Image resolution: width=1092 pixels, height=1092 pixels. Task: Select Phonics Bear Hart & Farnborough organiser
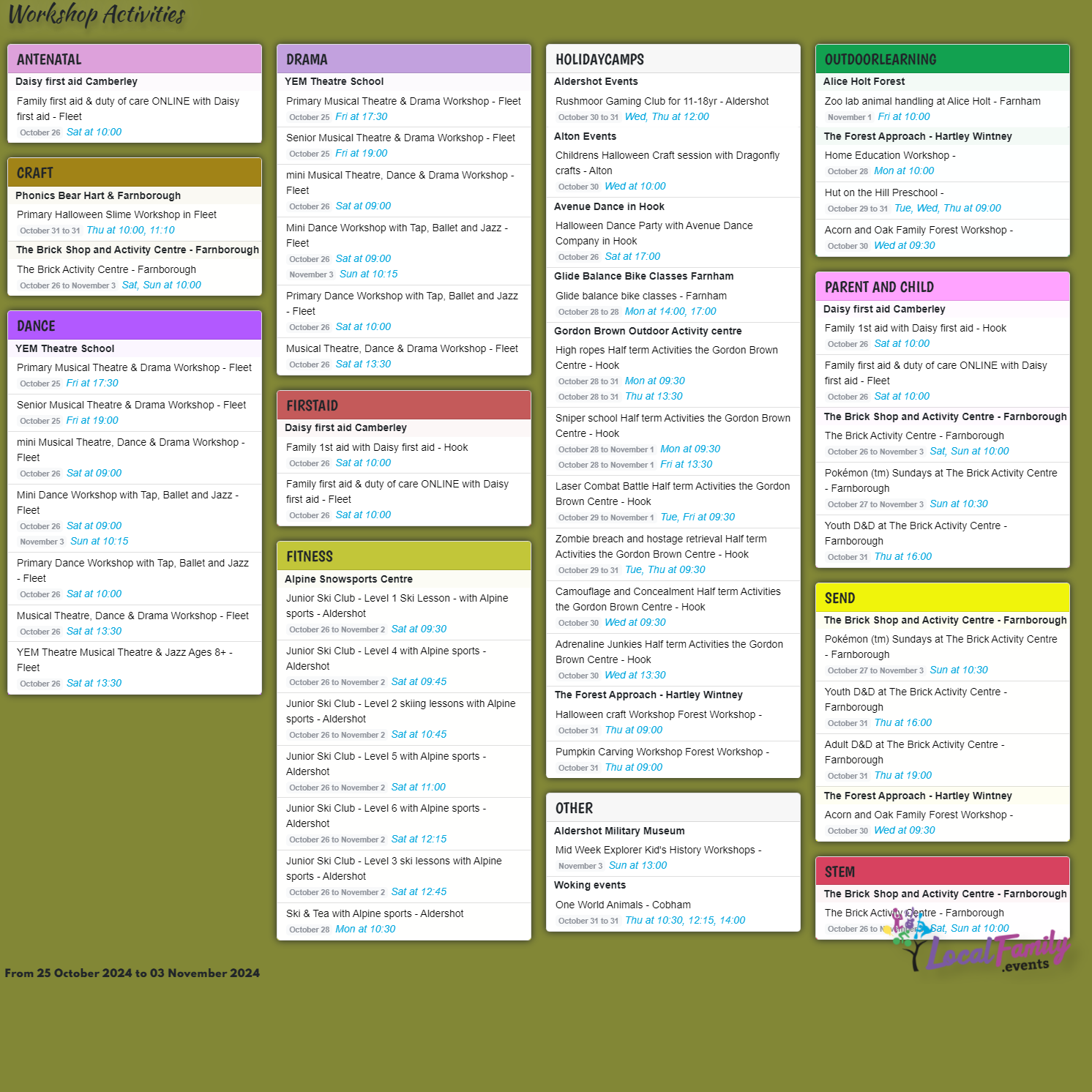click(x=98, y=195)
